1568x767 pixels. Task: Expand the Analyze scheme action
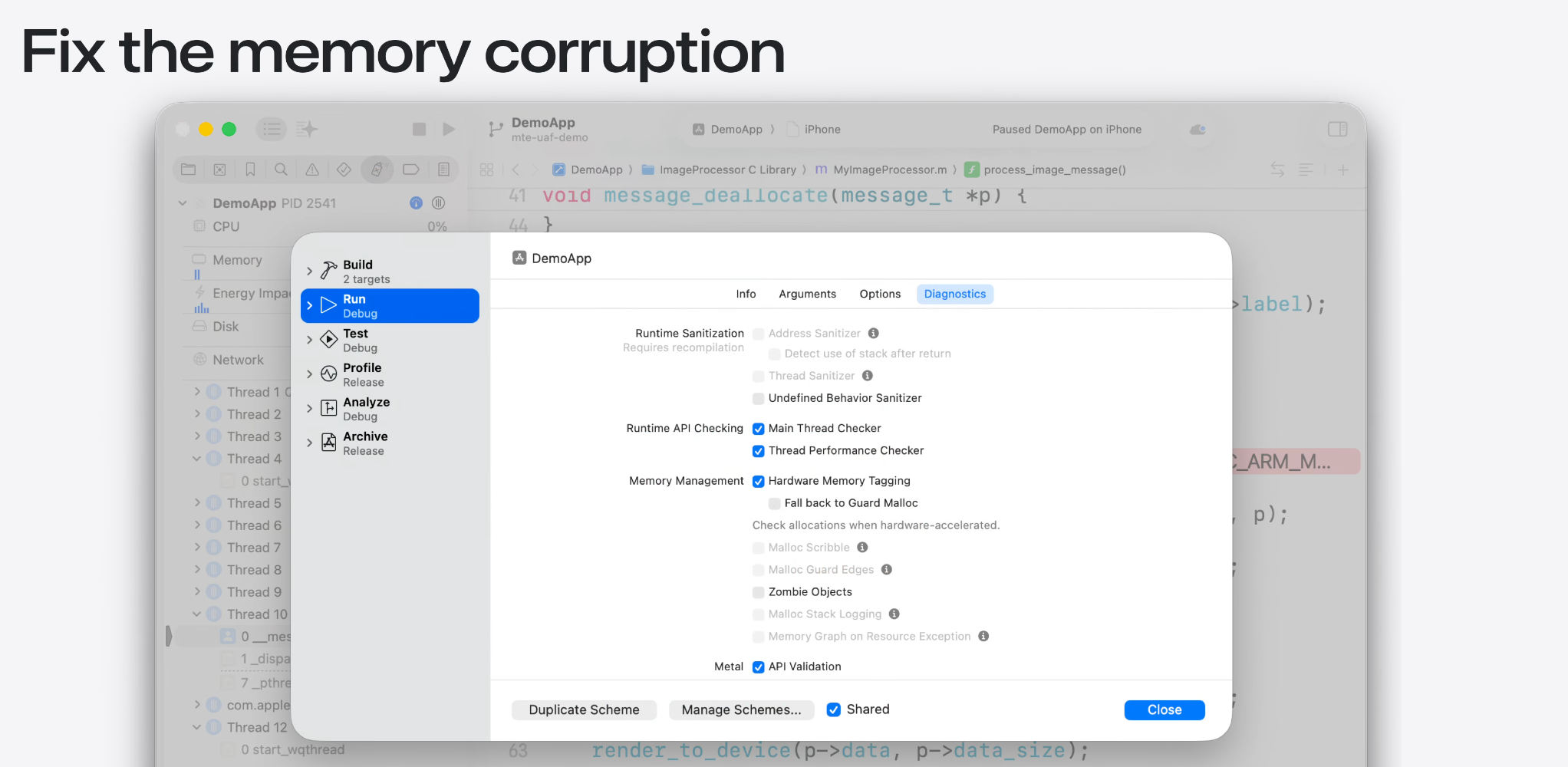pos(310,409)
